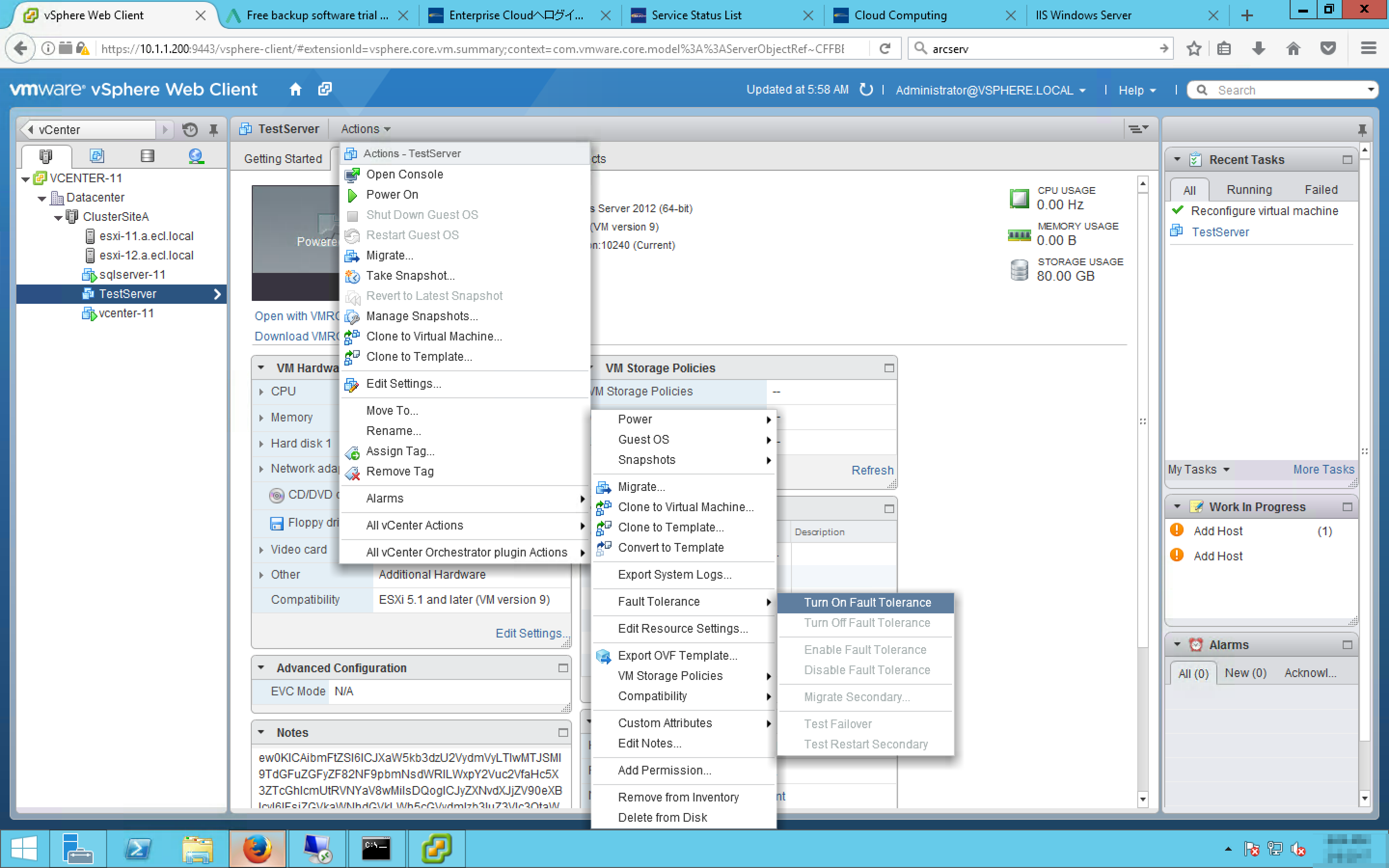Expand the CPU hardware row
1389x868 pixels.
tap(261, 392)
